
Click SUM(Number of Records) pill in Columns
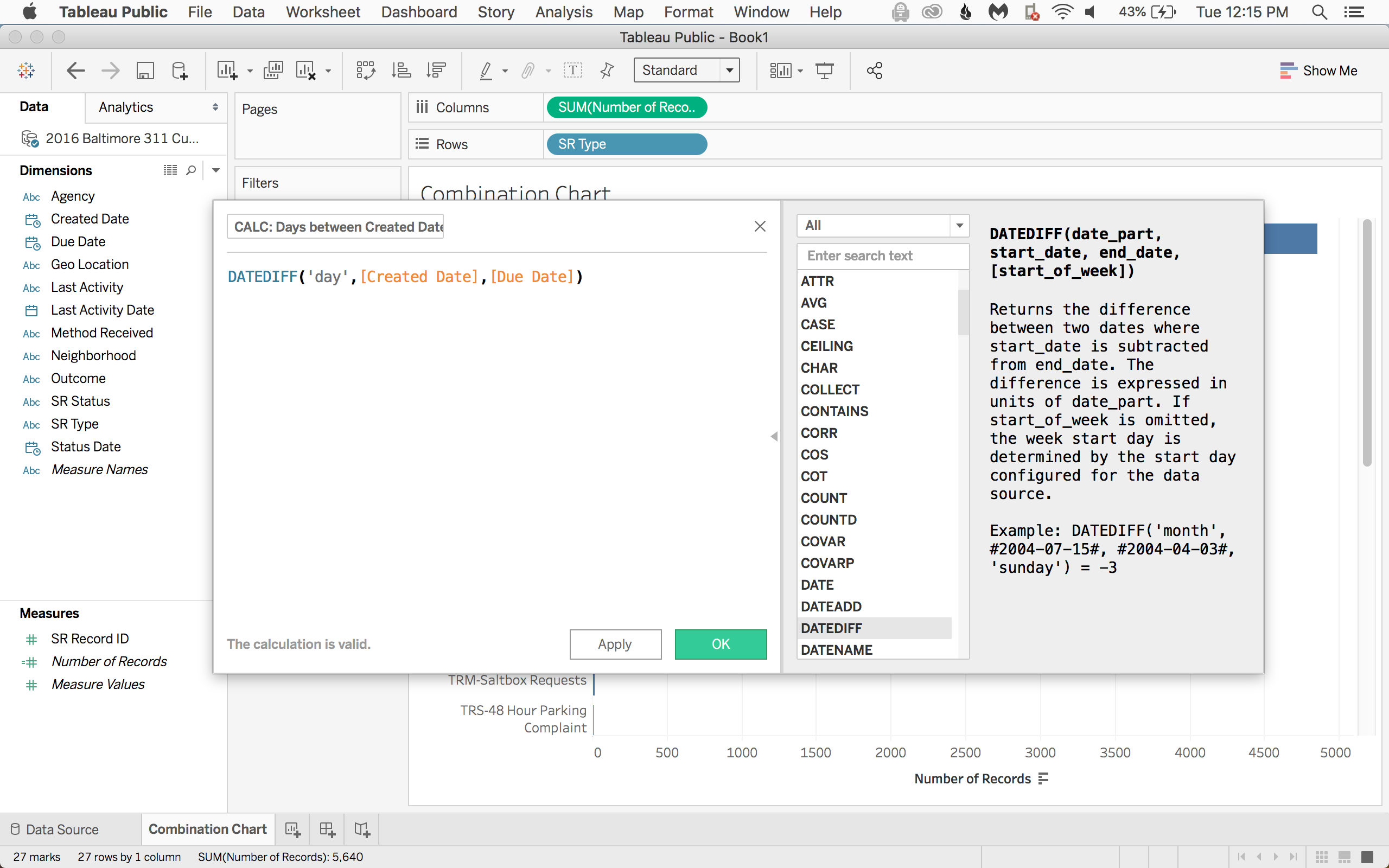pyautogui.click(x=627, y=107)
